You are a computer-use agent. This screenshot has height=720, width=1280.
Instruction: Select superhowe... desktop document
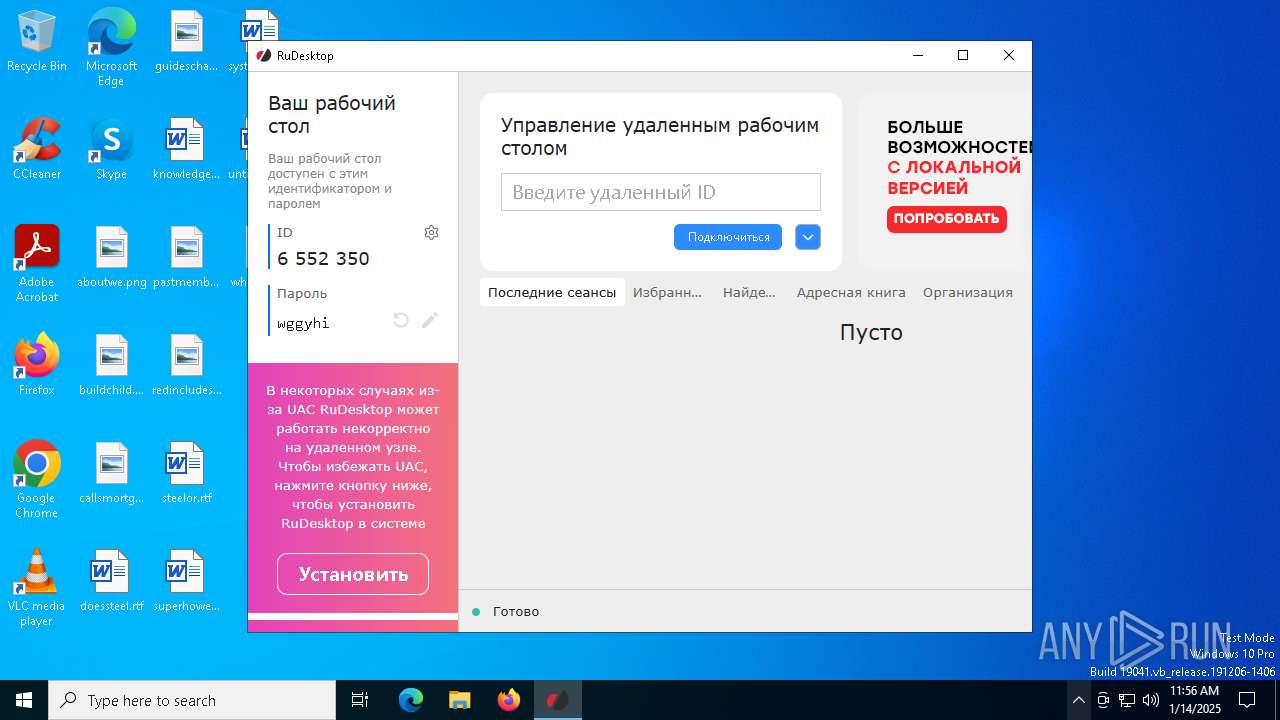click(x=186, y=581)
